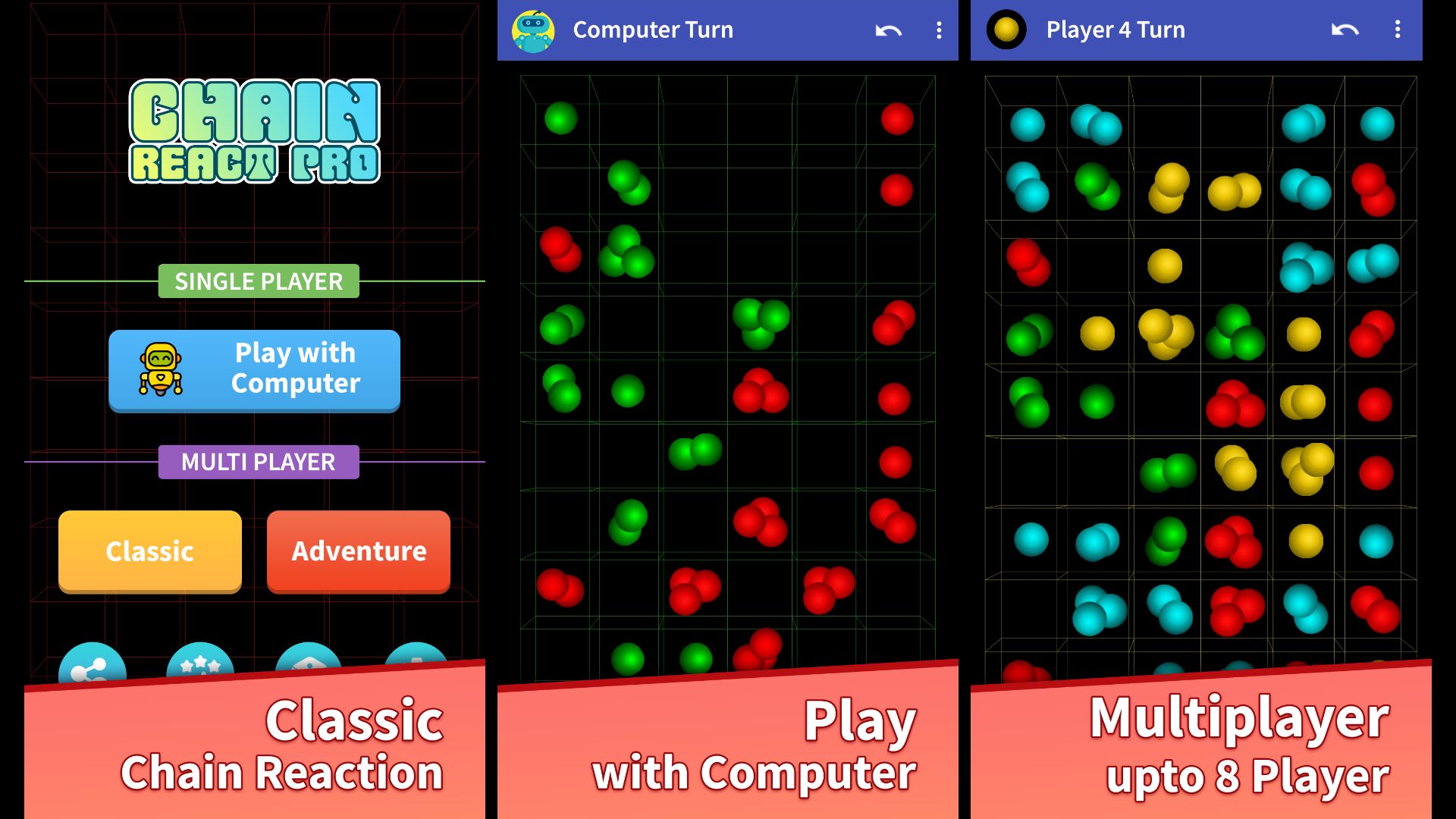This screenshot has width=1456, height=819.
Task: Click the undo arrow icon in Computer Turn header
Action: [888, 28]
